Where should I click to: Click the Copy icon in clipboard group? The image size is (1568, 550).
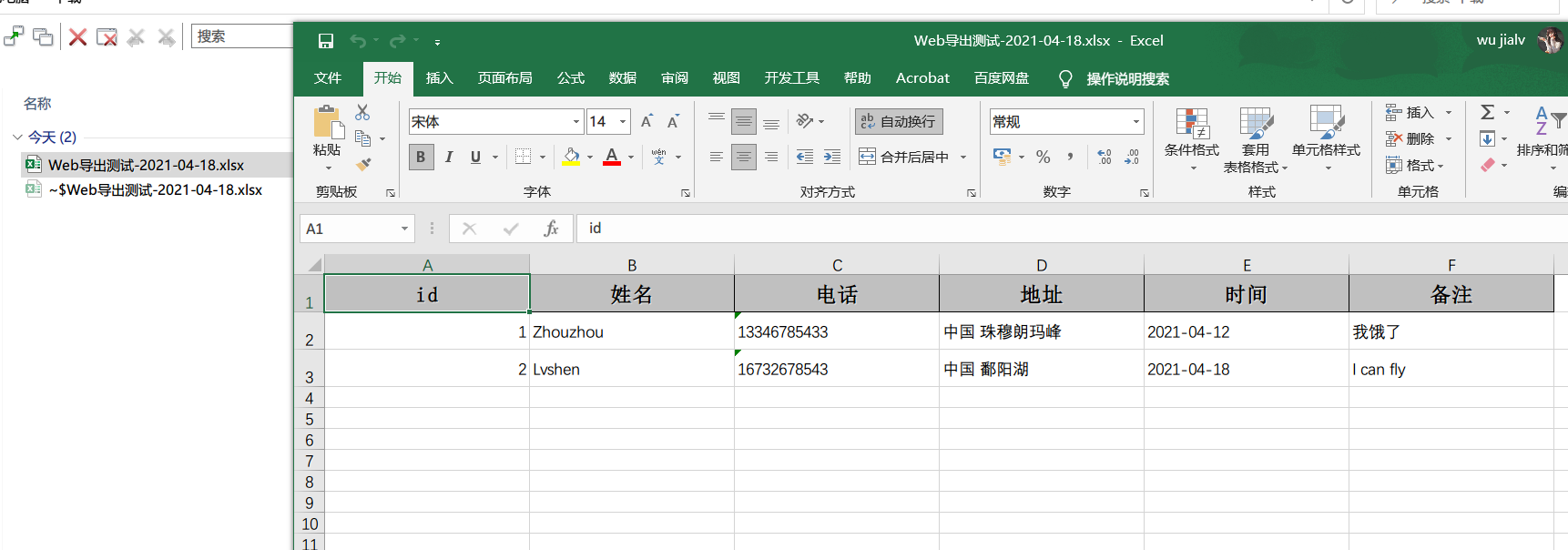coord(362,138)
